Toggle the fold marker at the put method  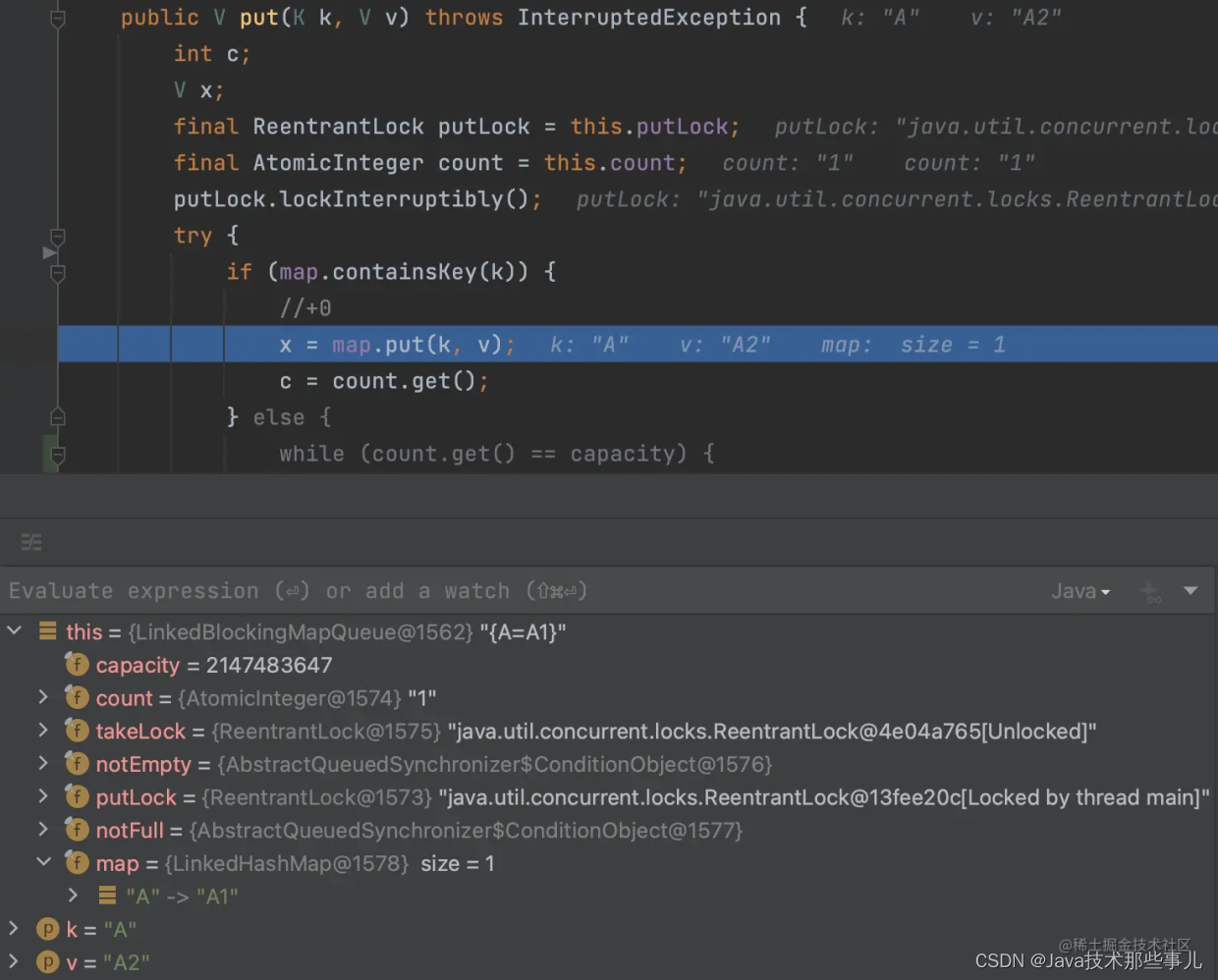point(58,19)
